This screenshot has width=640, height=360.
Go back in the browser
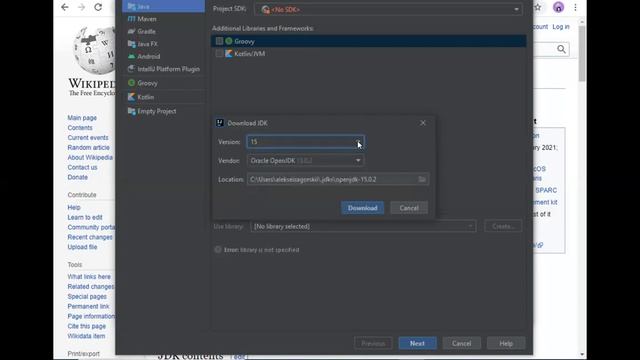[64, 7]
